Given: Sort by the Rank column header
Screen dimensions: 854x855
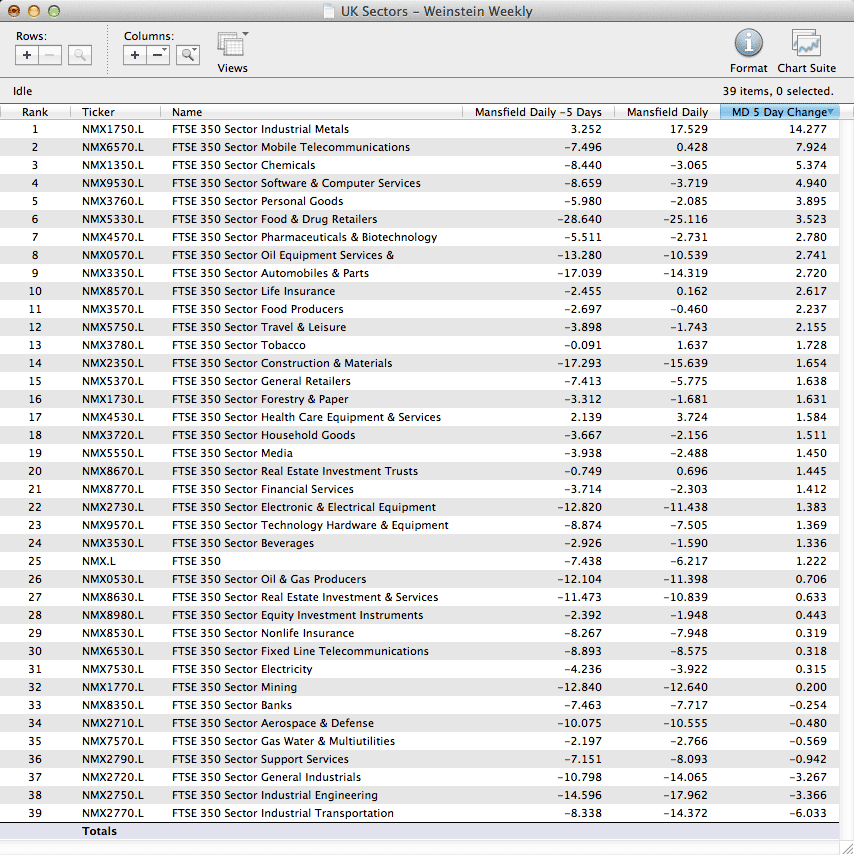Looking at the screenshot, I should pos(35,112).
